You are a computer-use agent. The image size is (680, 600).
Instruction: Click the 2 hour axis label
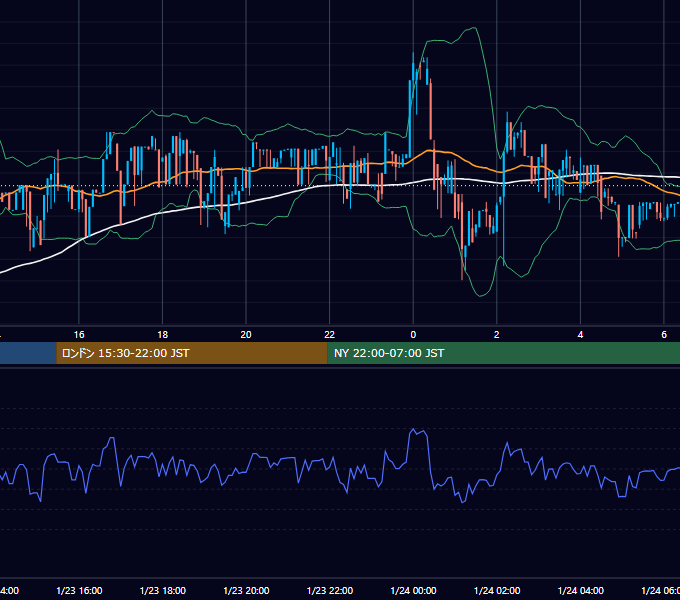tap(497, 335)
